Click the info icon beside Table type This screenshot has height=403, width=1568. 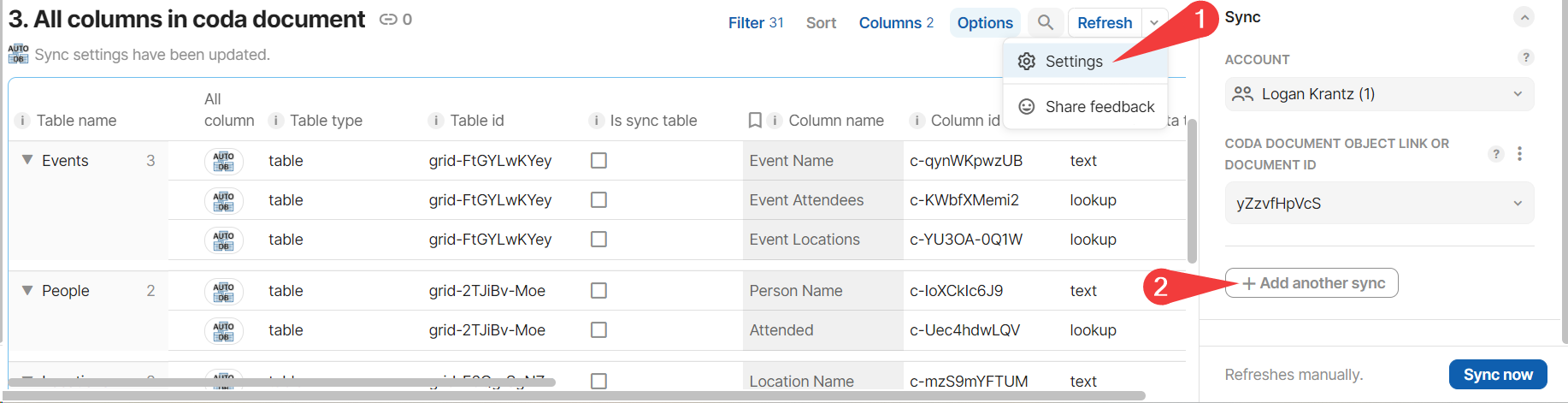276,121
